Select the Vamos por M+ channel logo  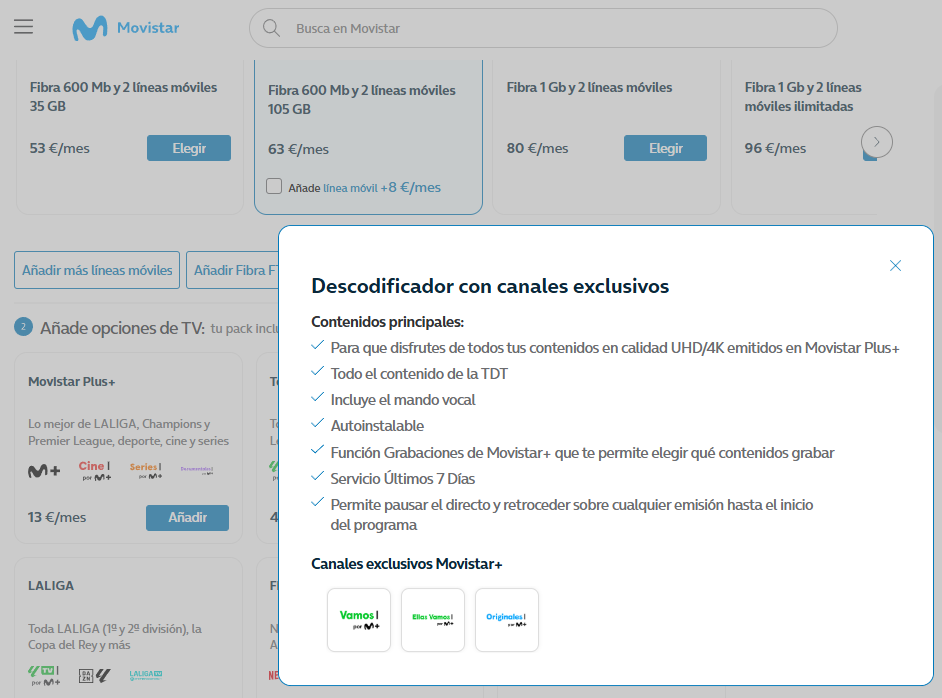click(x=358, y=619)
